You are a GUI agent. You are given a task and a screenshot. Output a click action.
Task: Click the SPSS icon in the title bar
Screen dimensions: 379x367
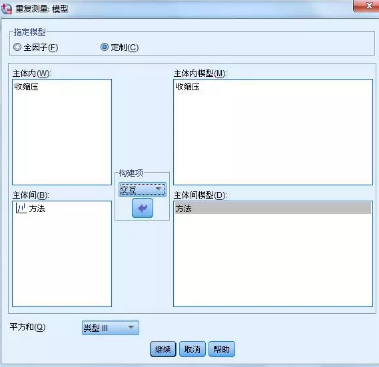(7, 9)
